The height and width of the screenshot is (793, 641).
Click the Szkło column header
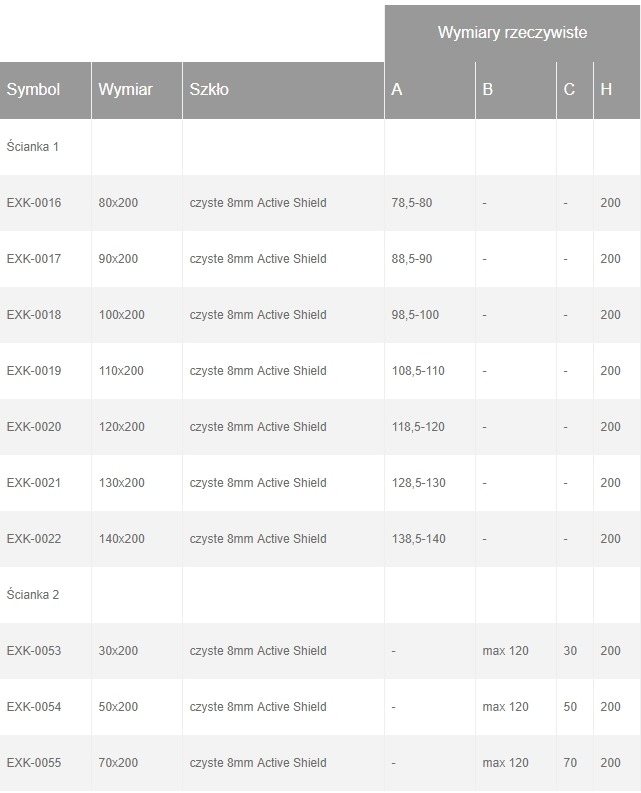(x=209, y=89)
